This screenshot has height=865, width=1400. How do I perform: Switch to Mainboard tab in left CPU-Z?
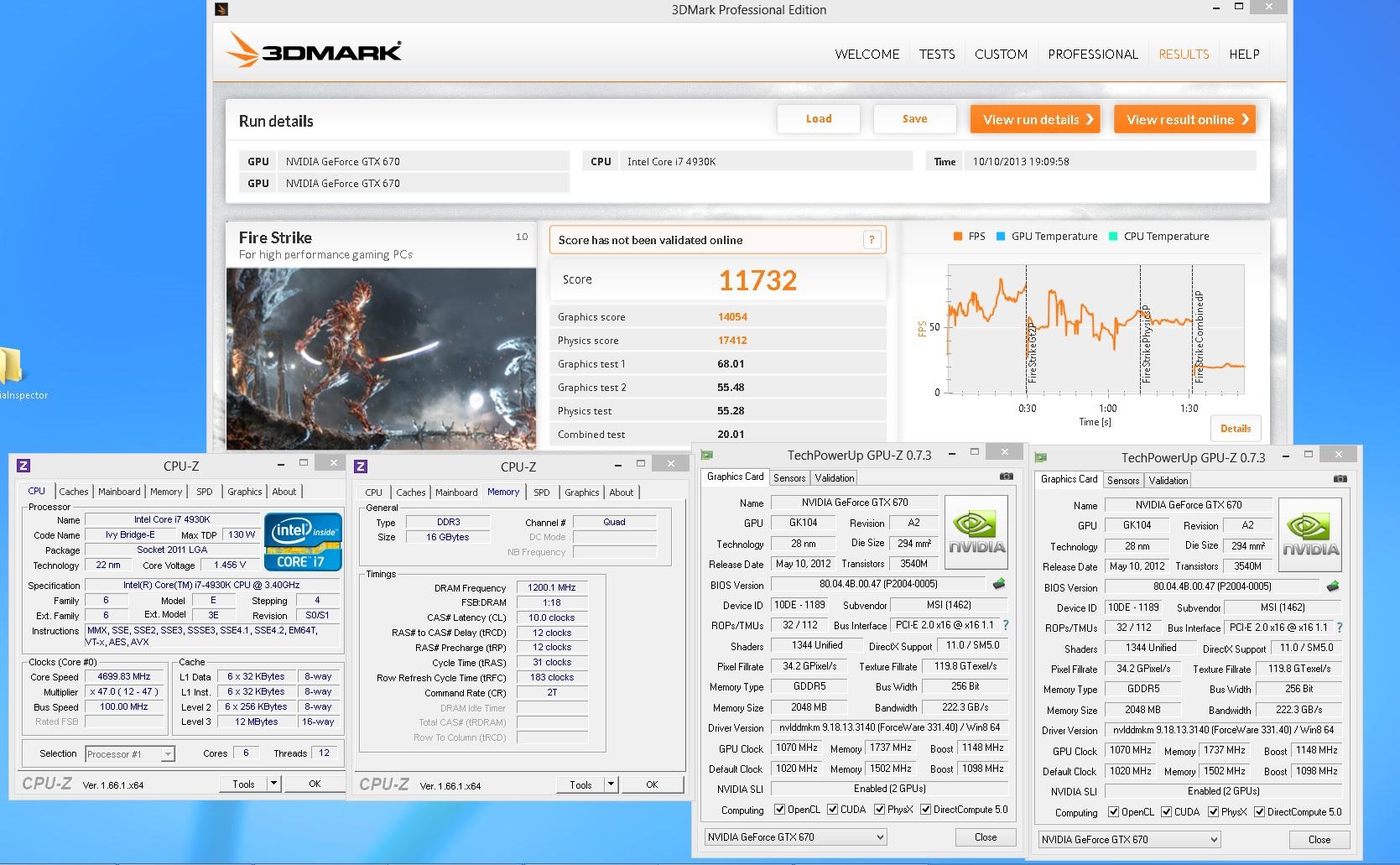119,492
